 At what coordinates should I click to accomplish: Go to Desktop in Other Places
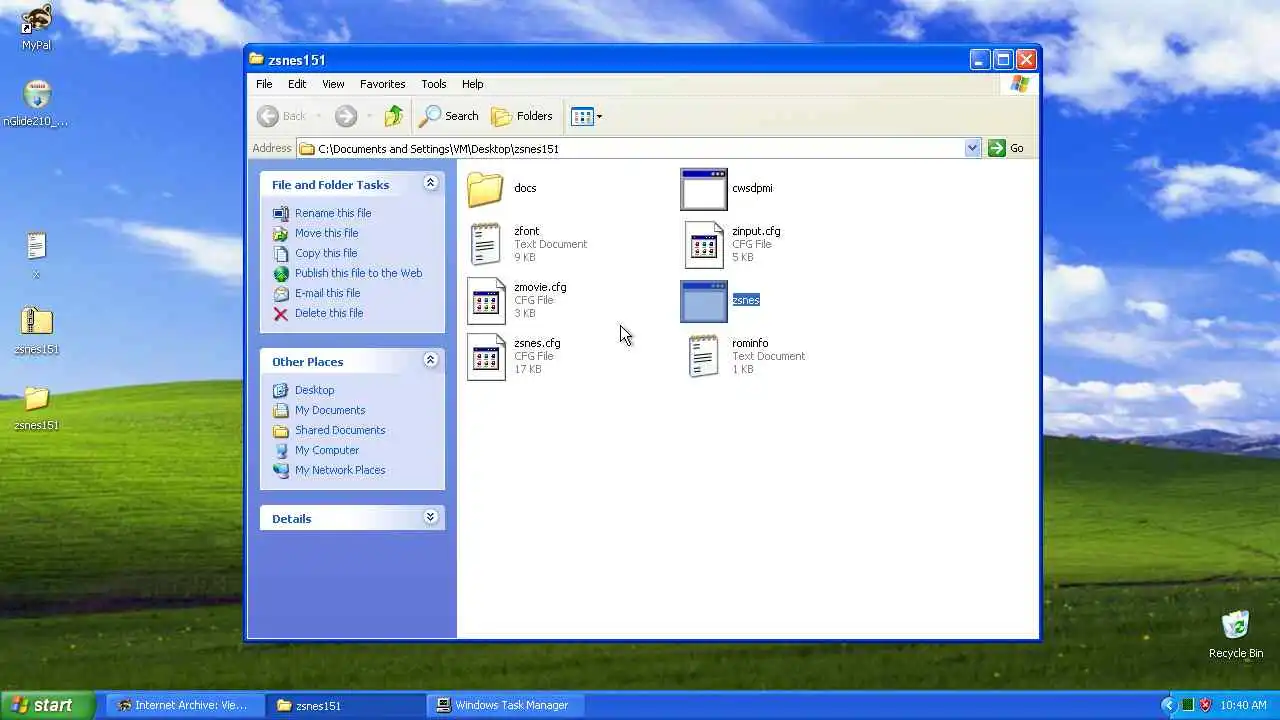point(314,390)
